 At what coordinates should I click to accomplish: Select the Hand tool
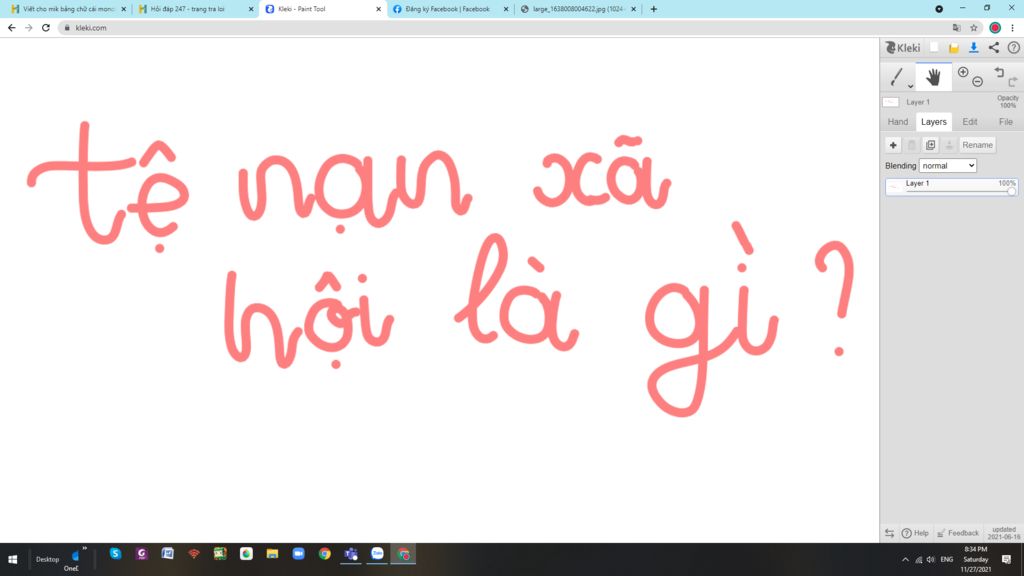point(933,77)
